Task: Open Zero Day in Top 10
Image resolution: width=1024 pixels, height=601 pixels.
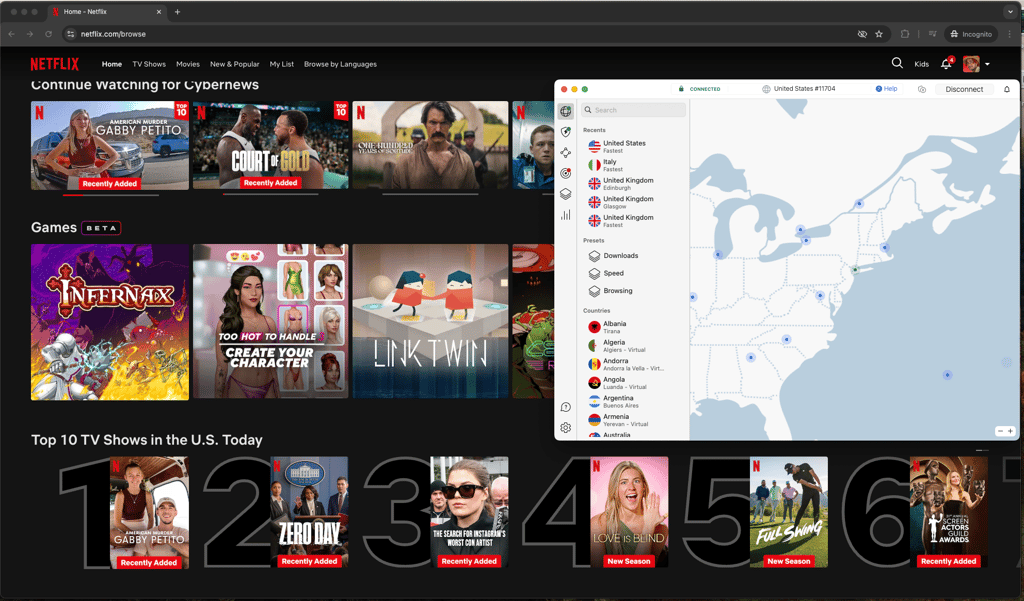Action: [310, 512]
